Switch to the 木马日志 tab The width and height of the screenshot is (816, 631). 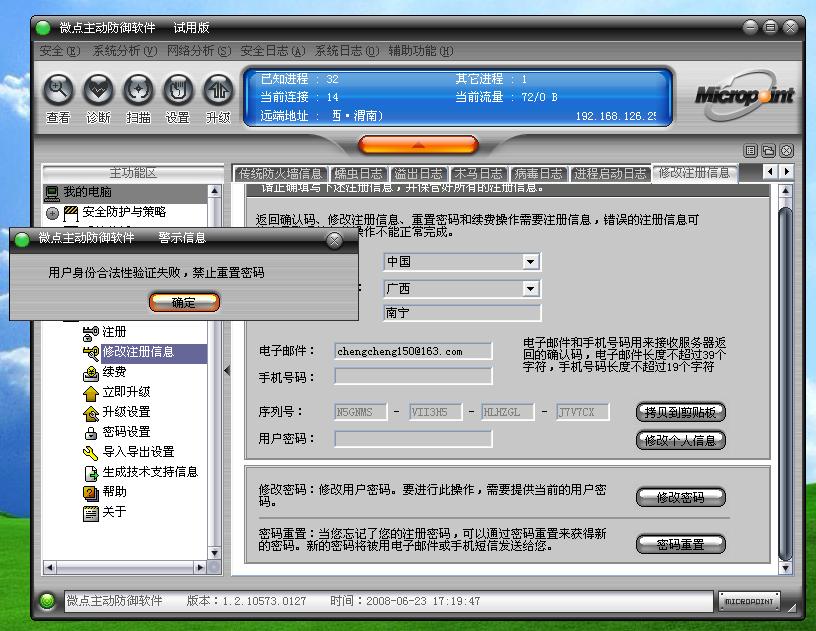click(x=478, y=174)
